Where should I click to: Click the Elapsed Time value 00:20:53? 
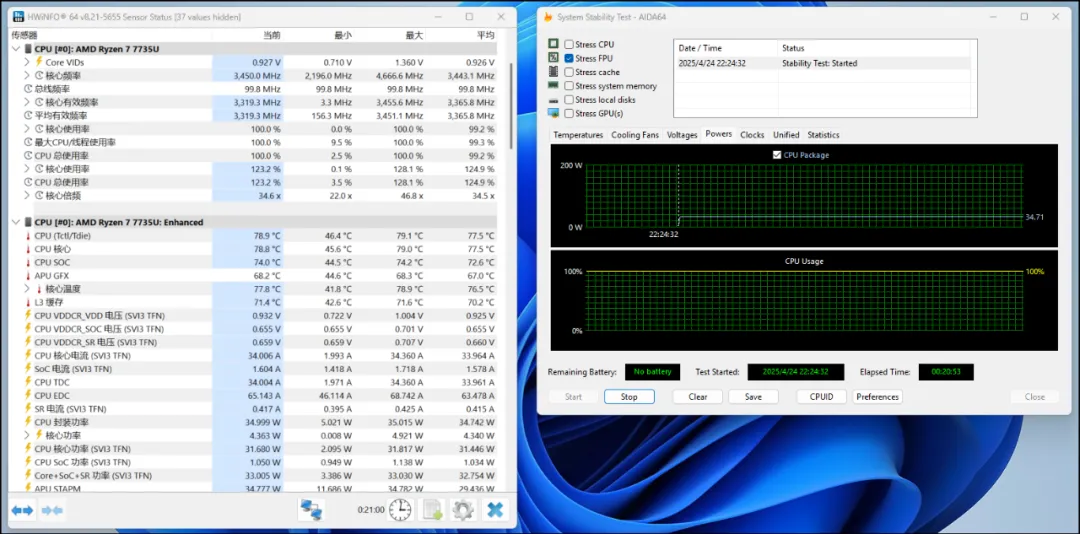(x=946, y=372)
